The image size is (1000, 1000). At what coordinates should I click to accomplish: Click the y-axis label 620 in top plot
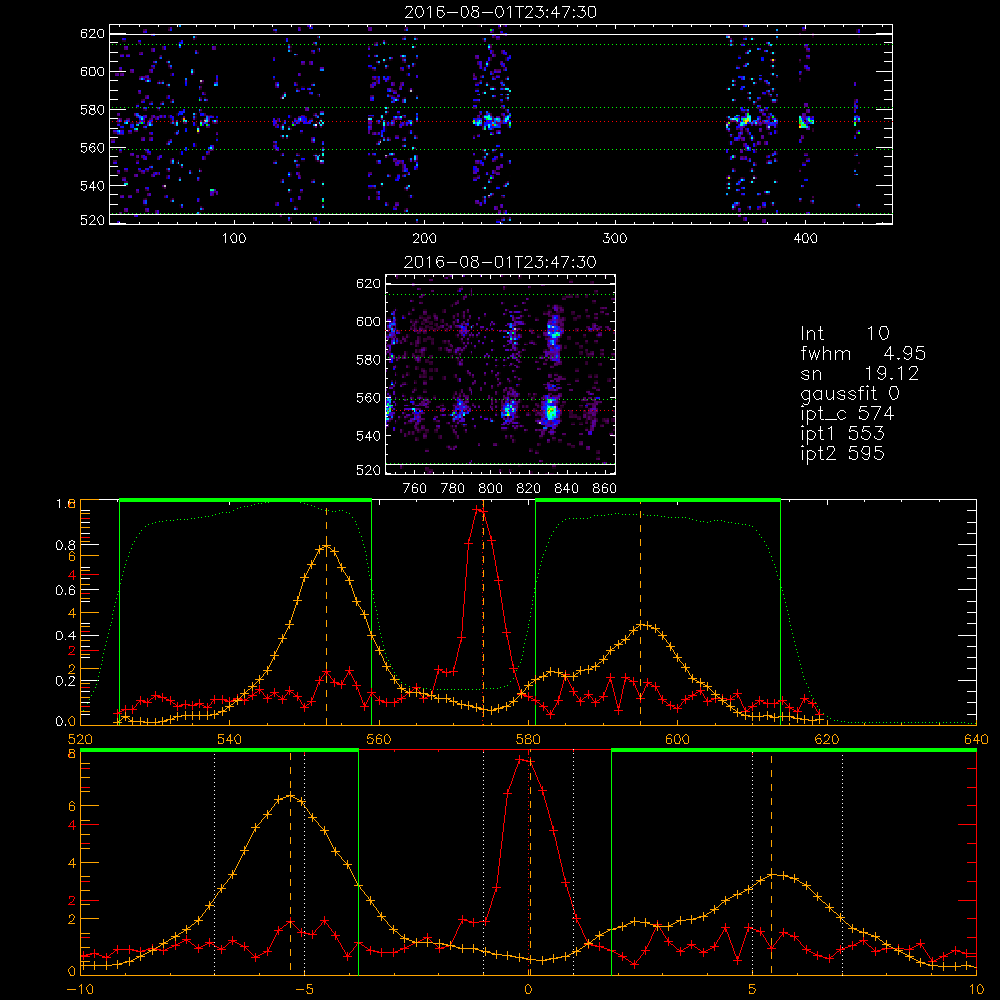click(x=92, y=34)
